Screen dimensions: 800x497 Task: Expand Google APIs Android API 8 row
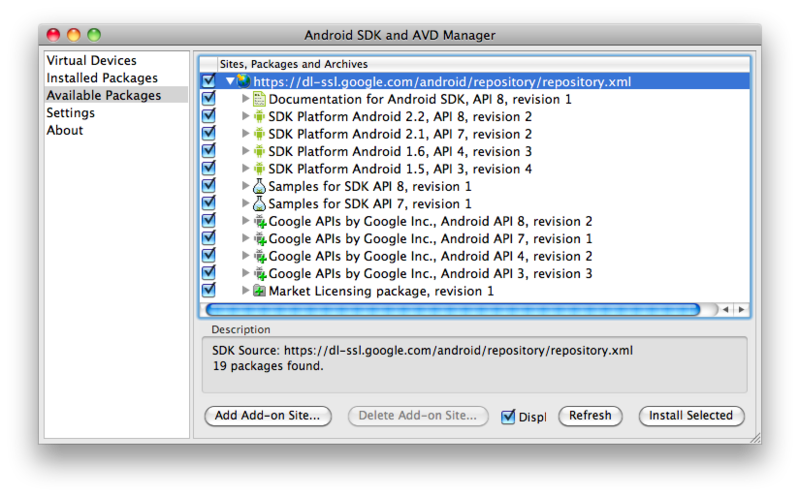[245, 220]
